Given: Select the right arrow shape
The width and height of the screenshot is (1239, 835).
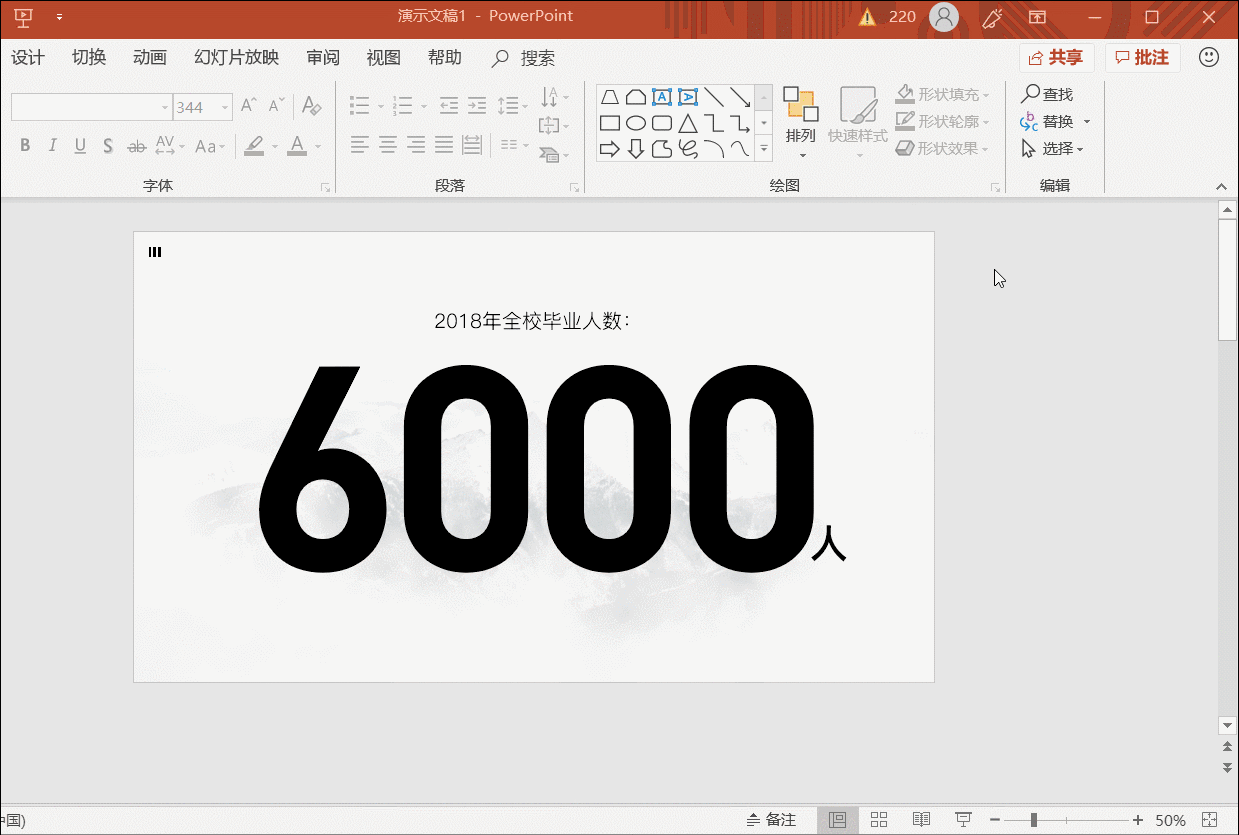Looking at the screenshot, I should pos(609,150).
